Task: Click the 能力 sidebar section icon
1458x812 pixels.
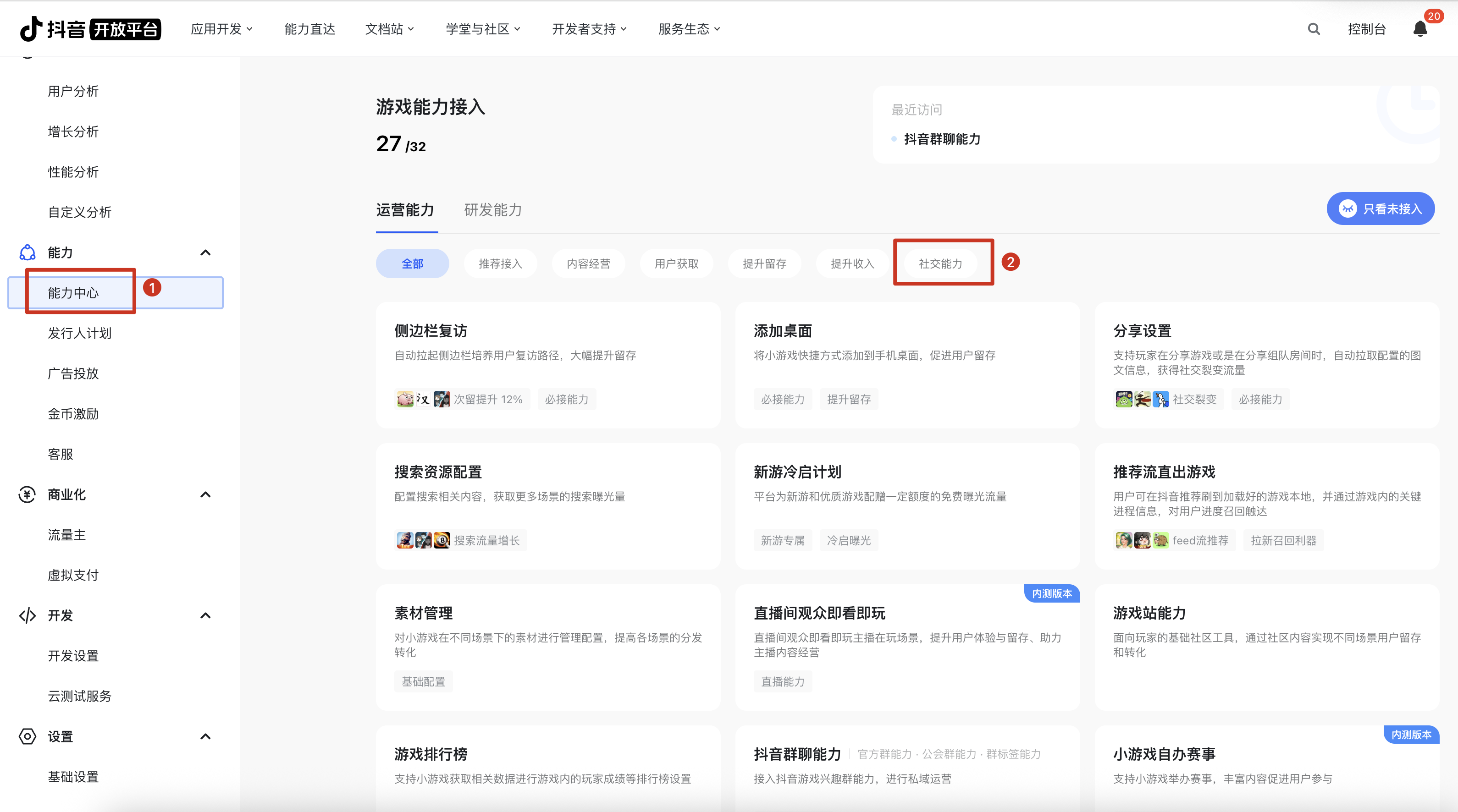Action: click(x=27, y=252)
